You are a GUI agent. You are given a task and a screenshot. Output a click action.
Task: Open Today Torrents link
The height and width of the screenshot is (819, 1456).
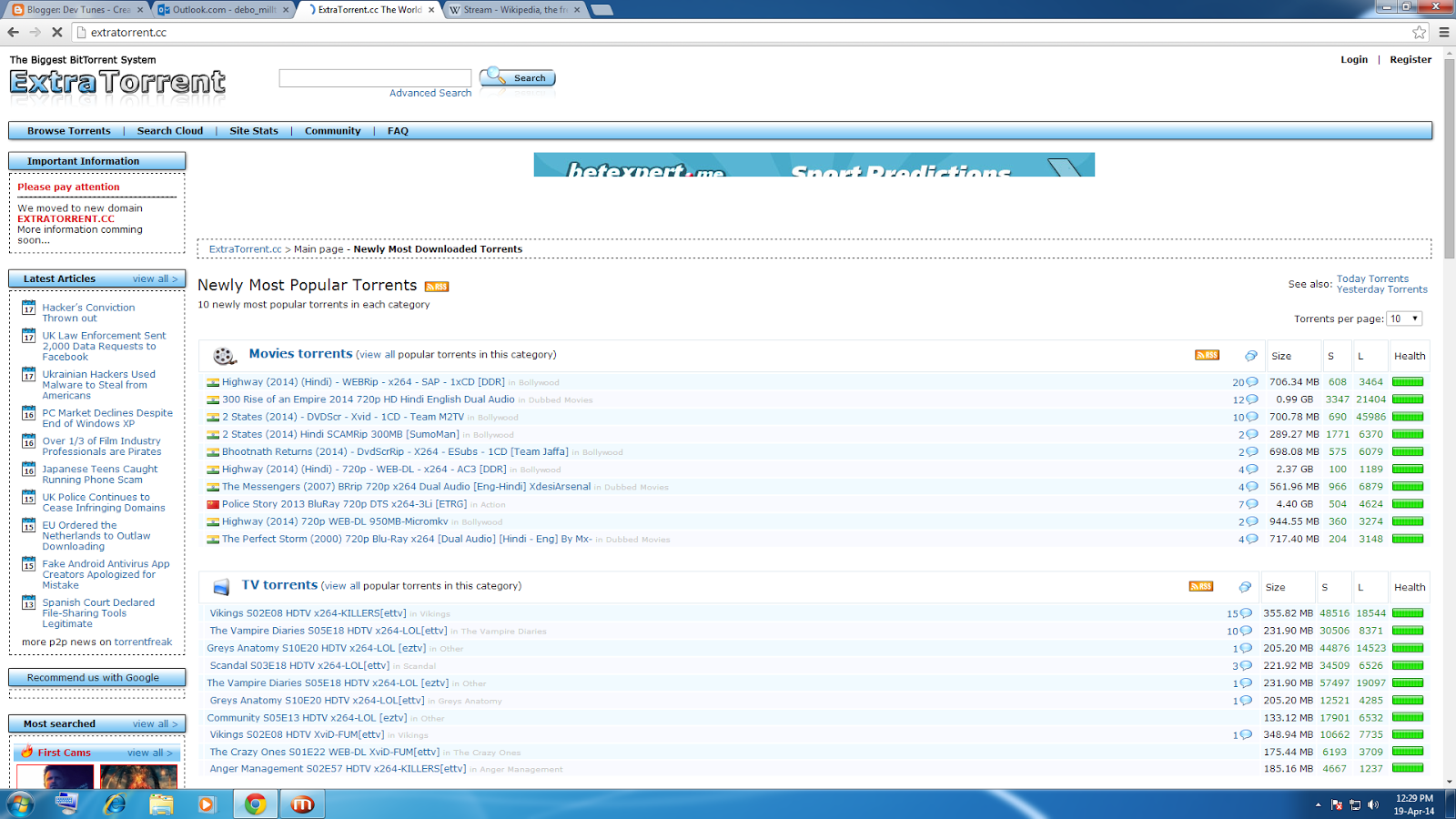[1372, 278]
